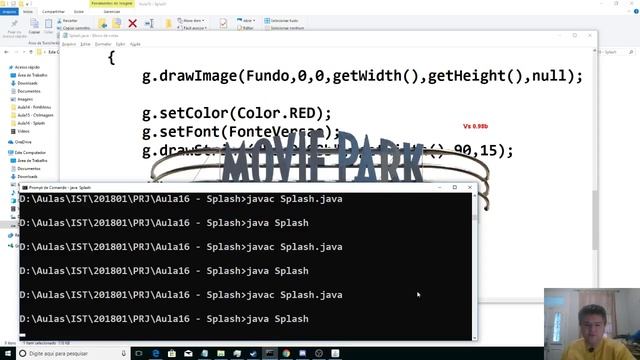Select Downloads under Acesso rápido

pyautogui.click(x=24, y=83)
